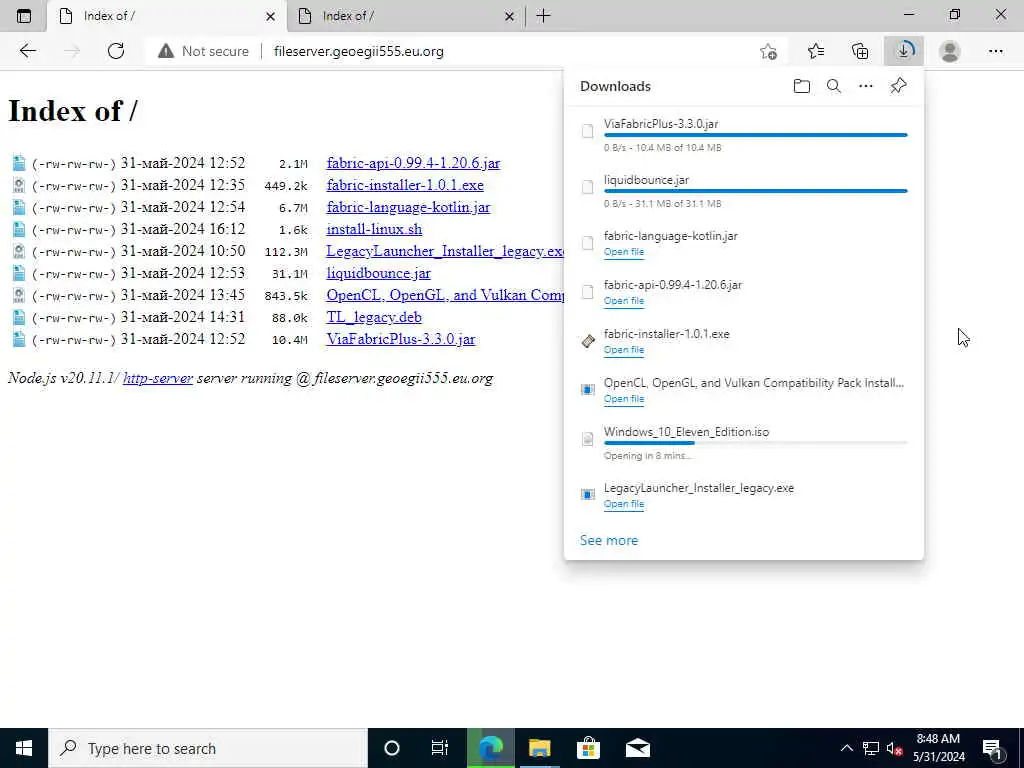Open install-linux.sh link

point(374,229)
